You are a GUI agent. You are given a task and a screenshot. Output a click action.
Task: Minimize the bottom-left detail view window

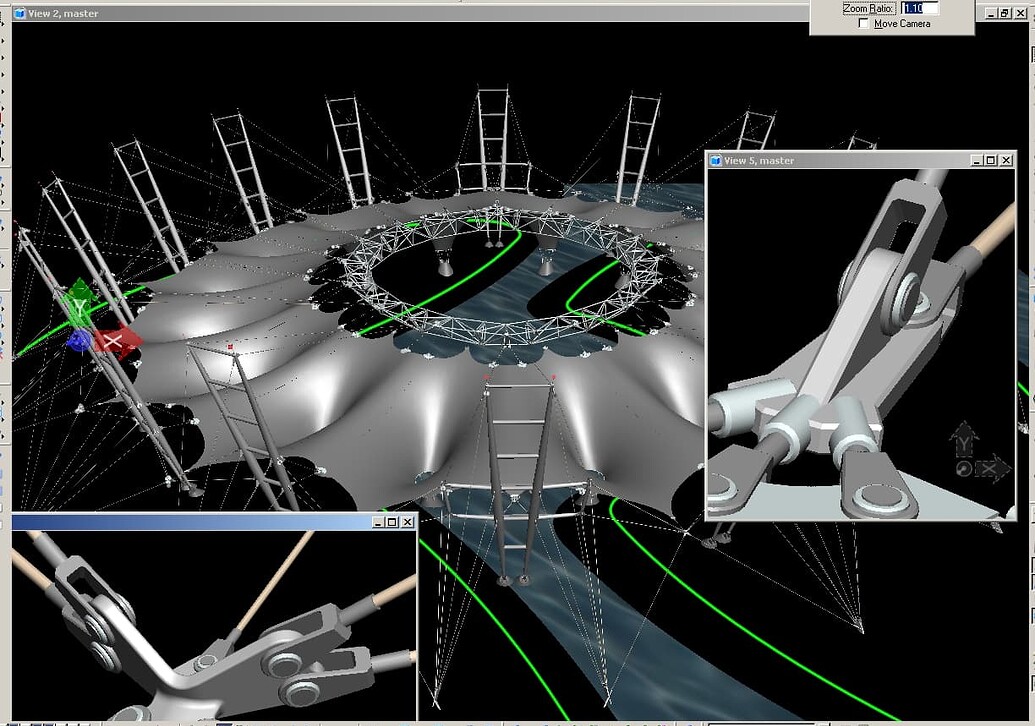(x=376, y=522)
